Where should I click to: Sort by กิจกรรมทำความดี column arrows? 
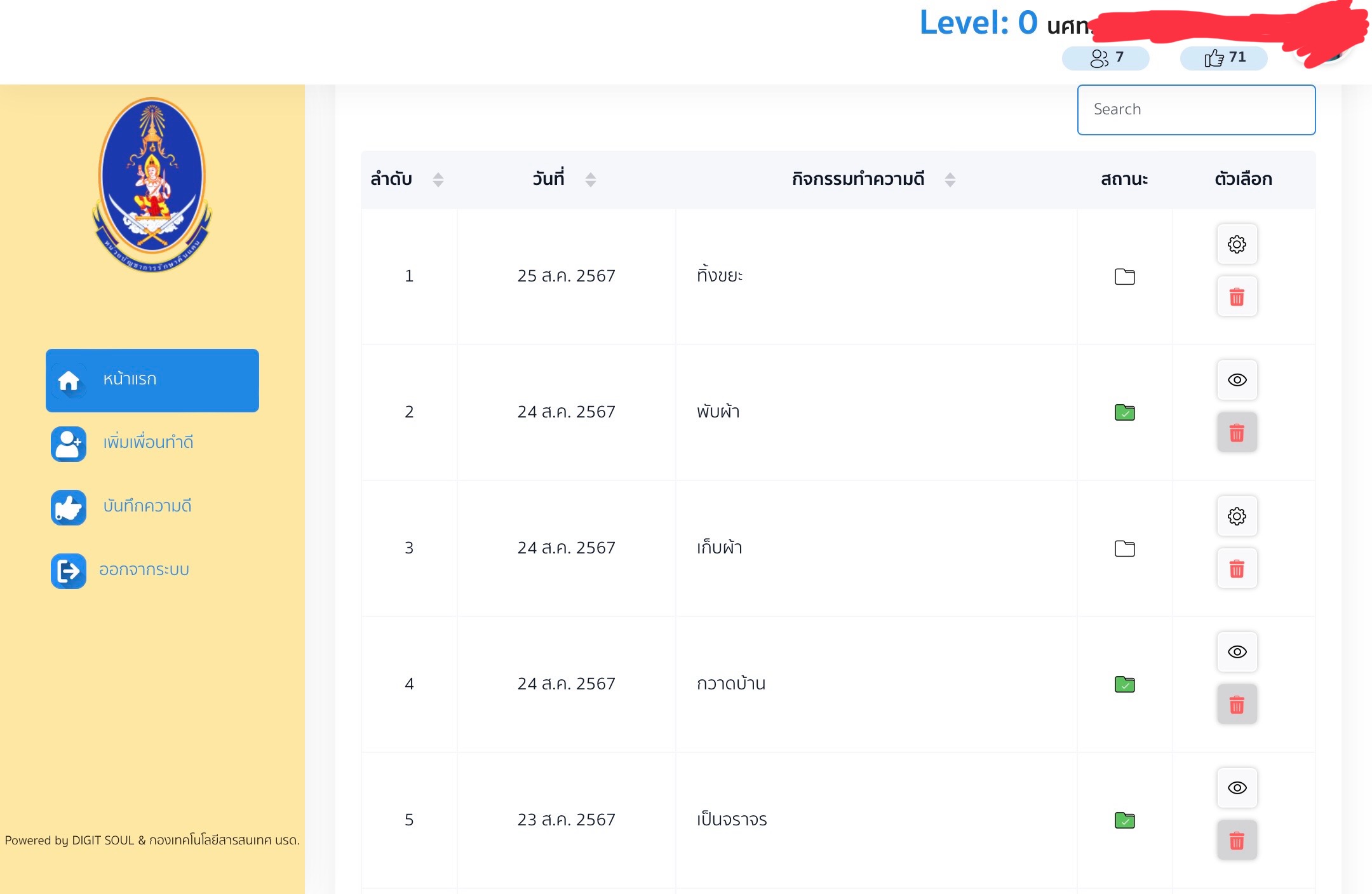click(x=950, y=180)
